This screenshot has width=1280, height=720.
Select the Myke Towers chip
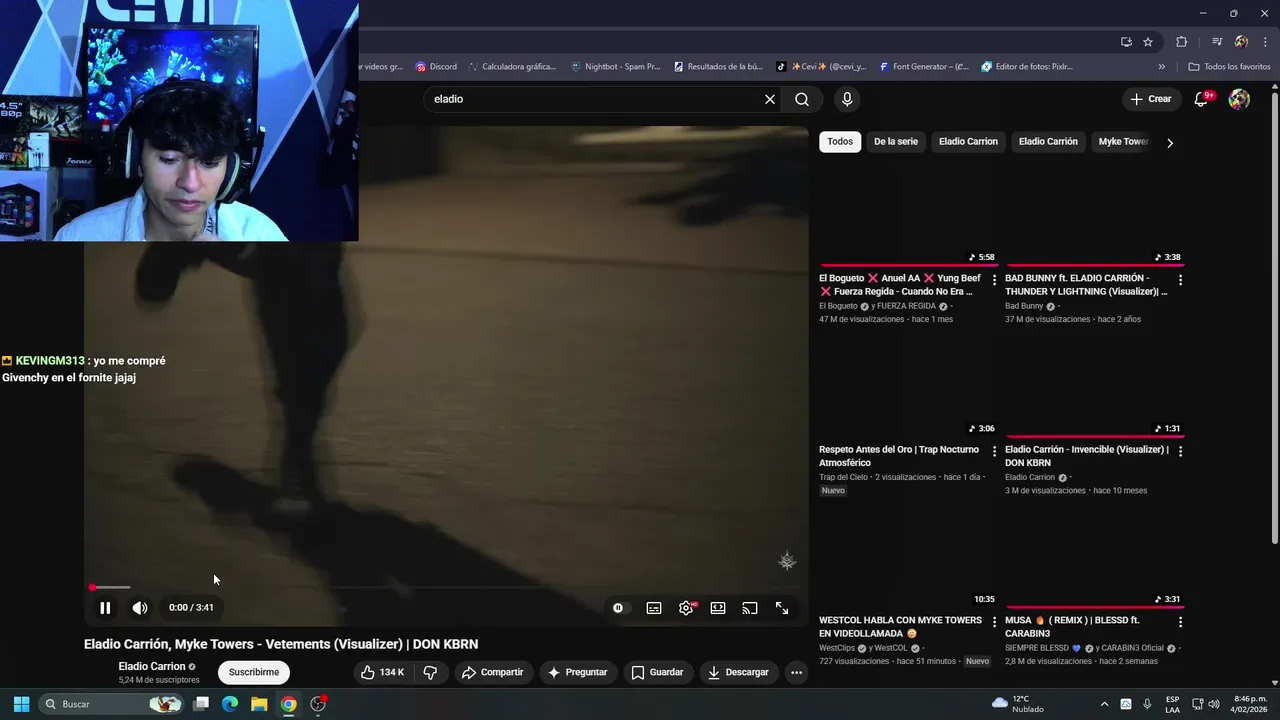pyautogui.click(x=1124, y=142)
